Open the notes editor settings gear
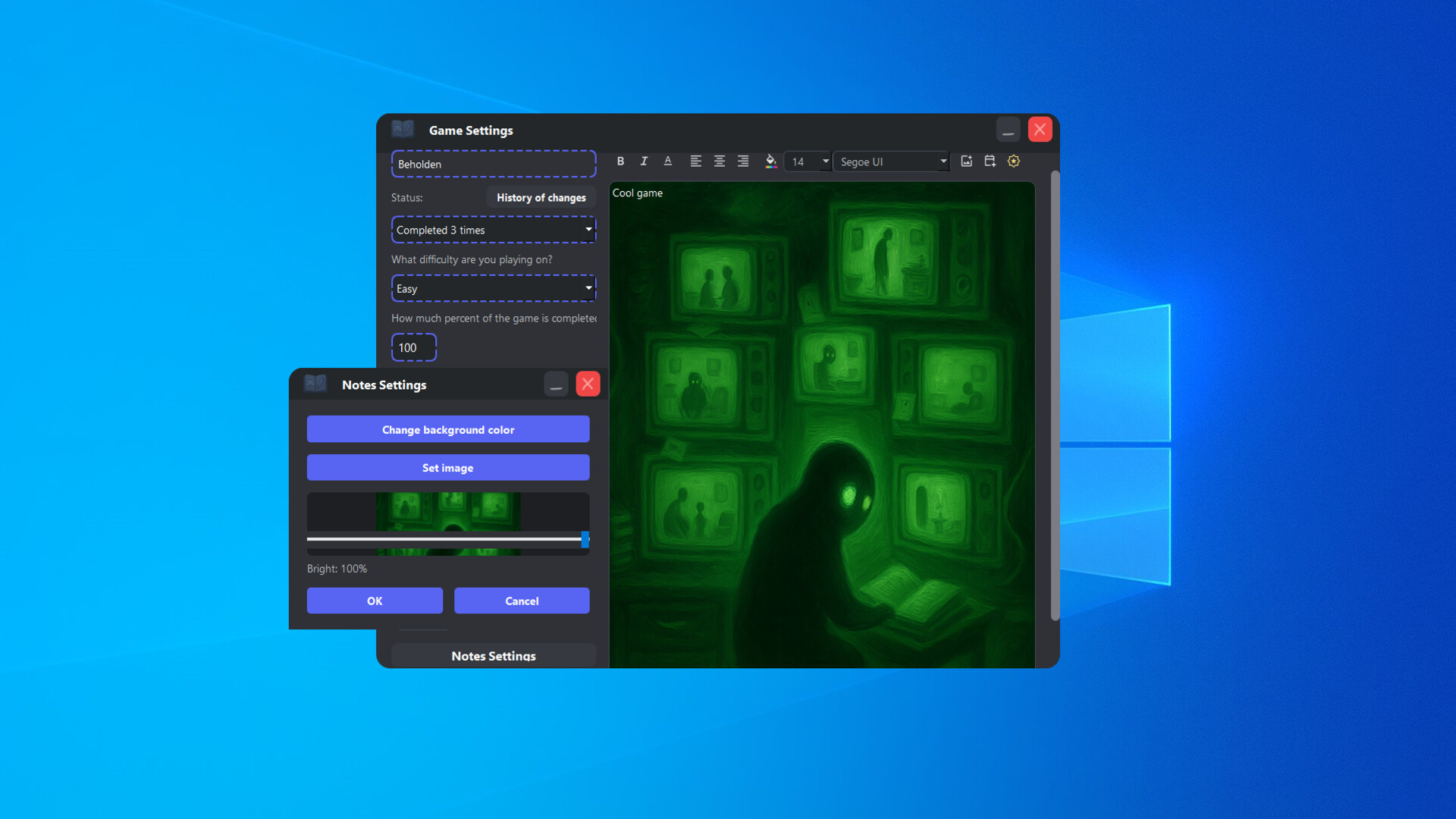 click(1014, 161)
